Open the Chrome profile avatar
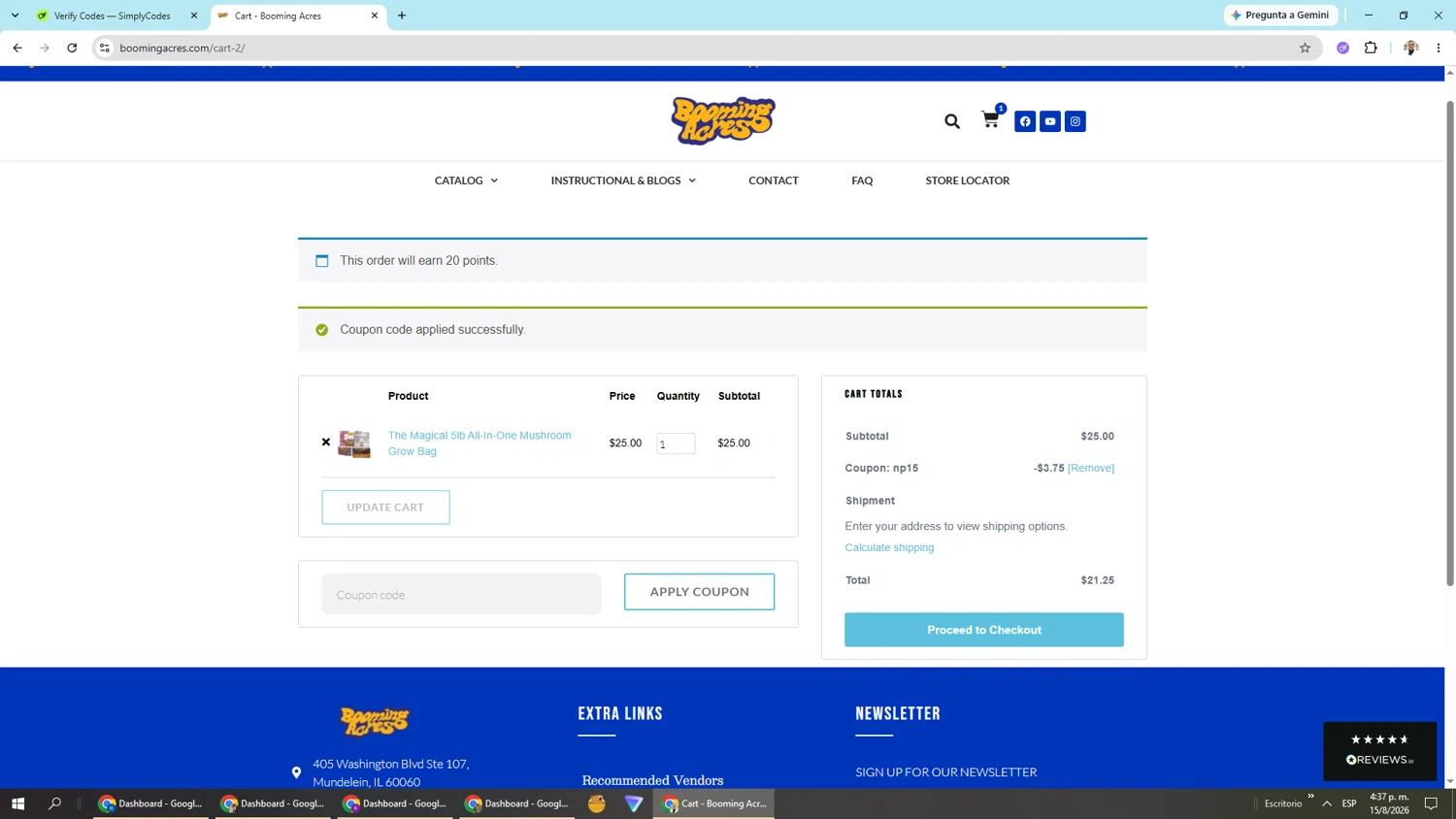The width and height of the screenshot is (1456, 819). pos(1410,48)
